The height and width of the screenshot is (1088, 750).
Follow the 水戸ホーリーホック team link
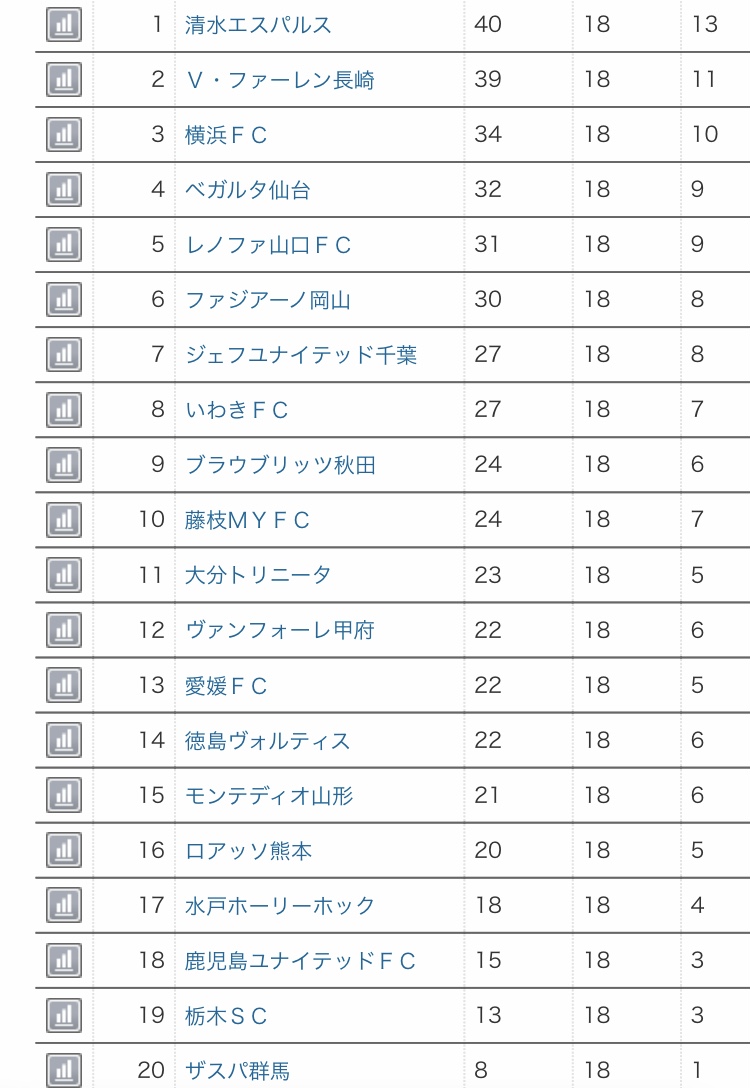click(x=280, y=906)
